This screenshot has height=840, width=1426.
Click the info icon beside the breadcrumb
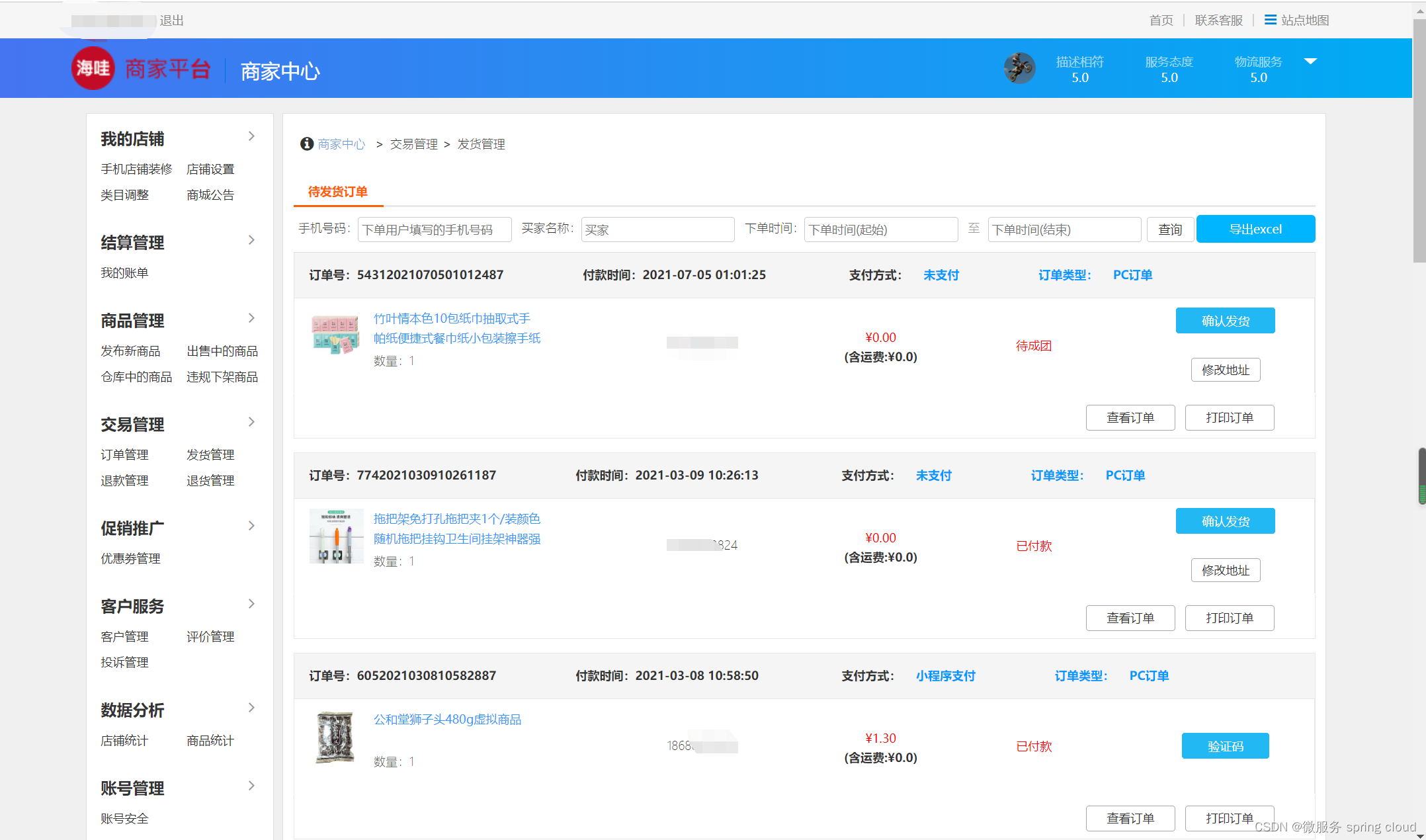point(306,144)
